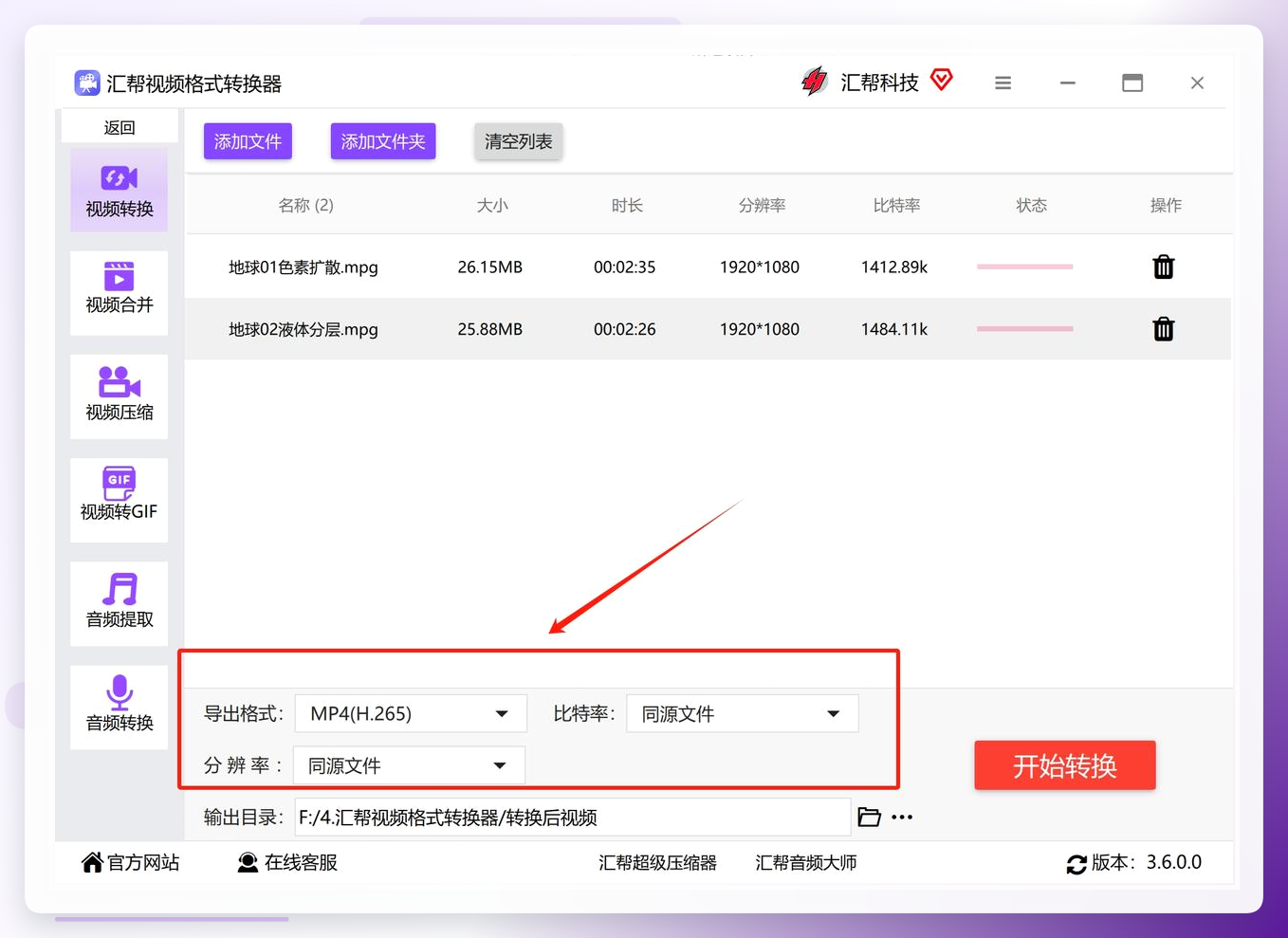Open the output folder icon
1288x938 pixels.
tap(869, 817)
